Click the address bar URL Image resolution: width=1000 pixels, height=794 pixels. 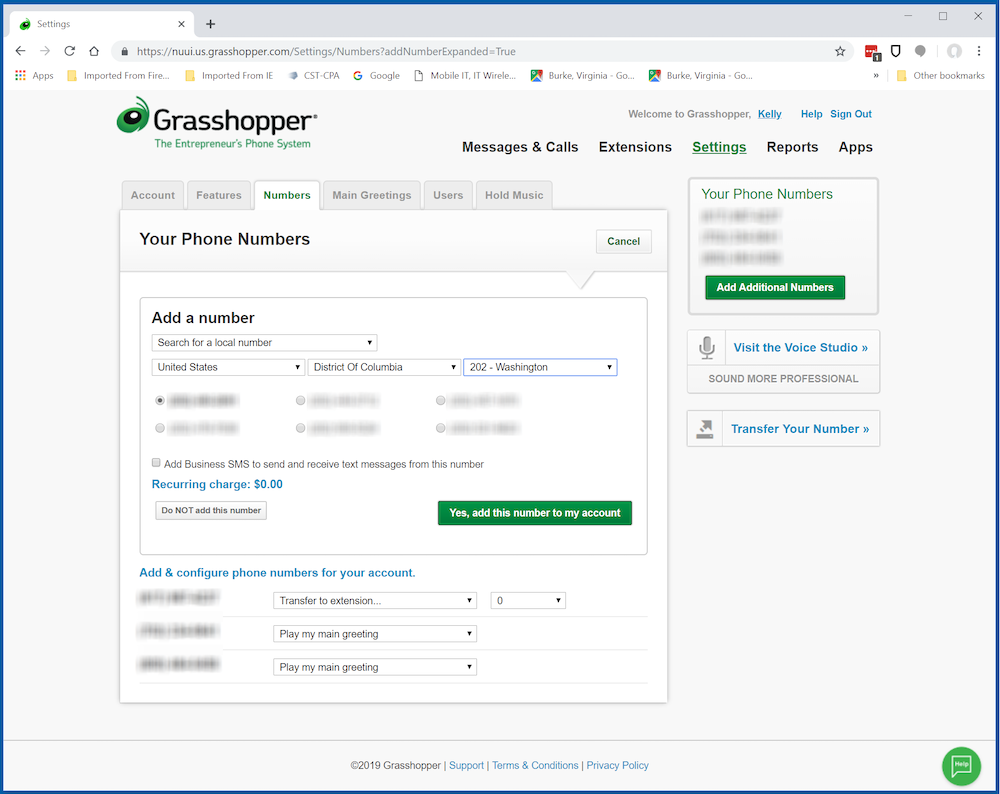[x=326, y=51]
